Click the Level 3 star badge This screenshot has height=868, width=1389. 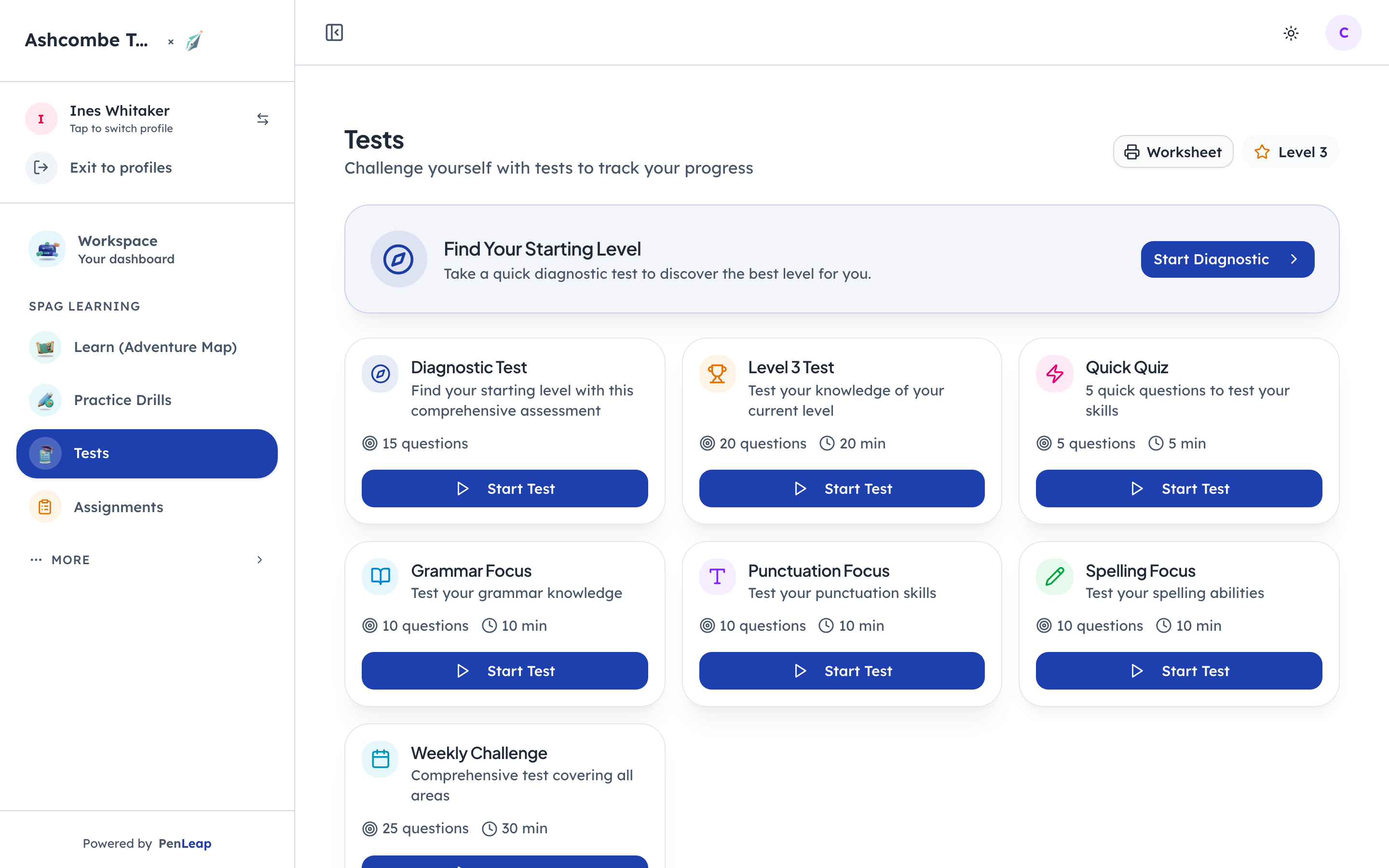coord(1290,152)
